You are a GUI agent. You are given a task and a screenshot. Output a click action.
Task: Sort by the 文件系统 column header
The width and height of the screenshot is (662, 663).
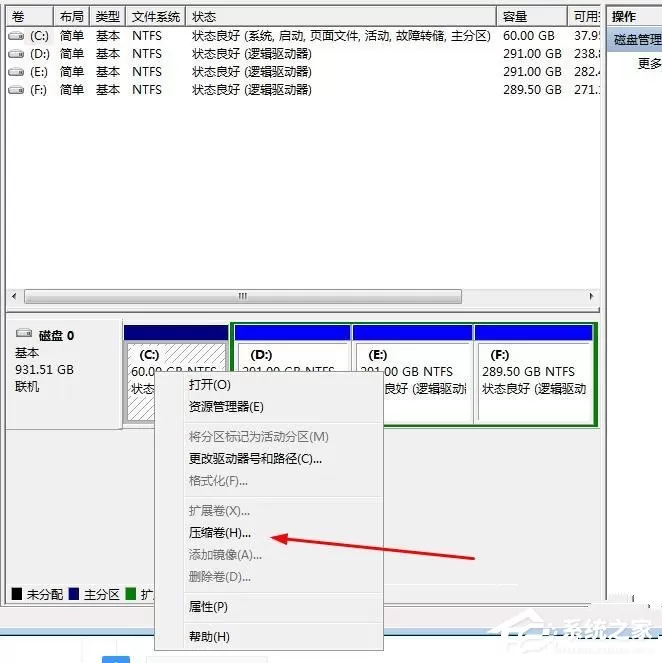pyautogui.click(x=156, y=17)
